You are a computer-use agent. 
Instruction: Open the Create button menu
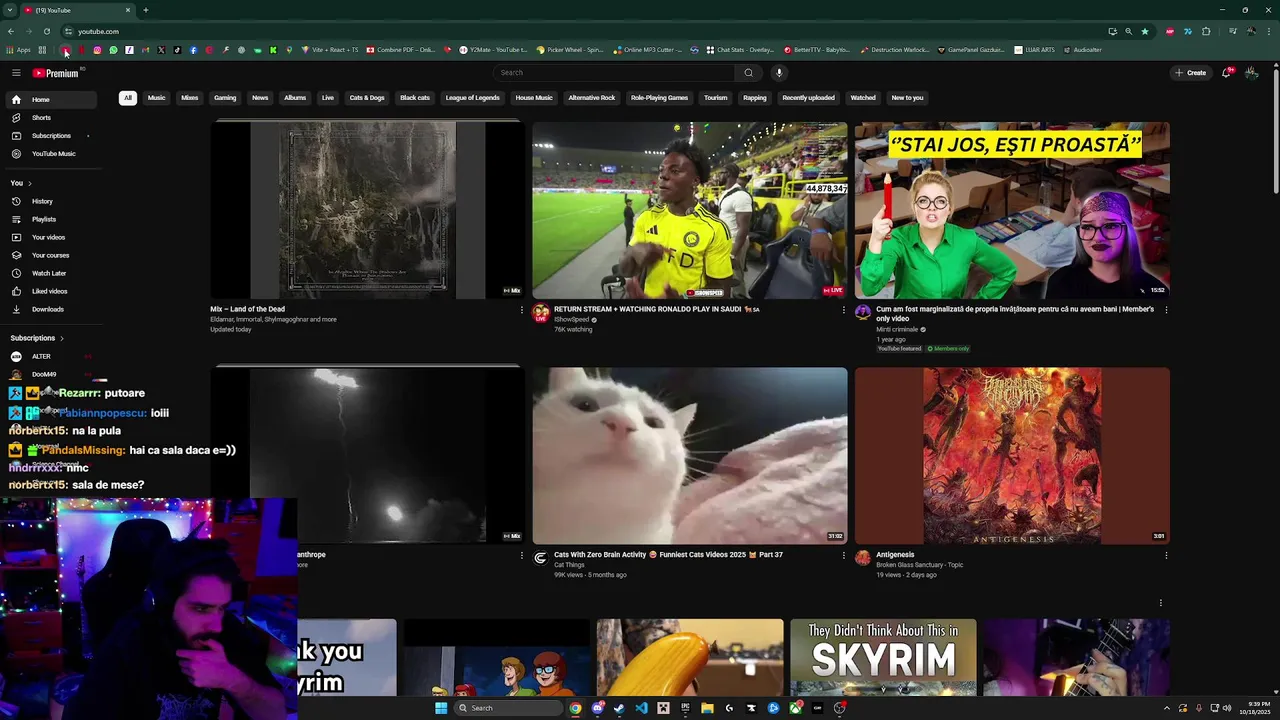click(1191, 73)
